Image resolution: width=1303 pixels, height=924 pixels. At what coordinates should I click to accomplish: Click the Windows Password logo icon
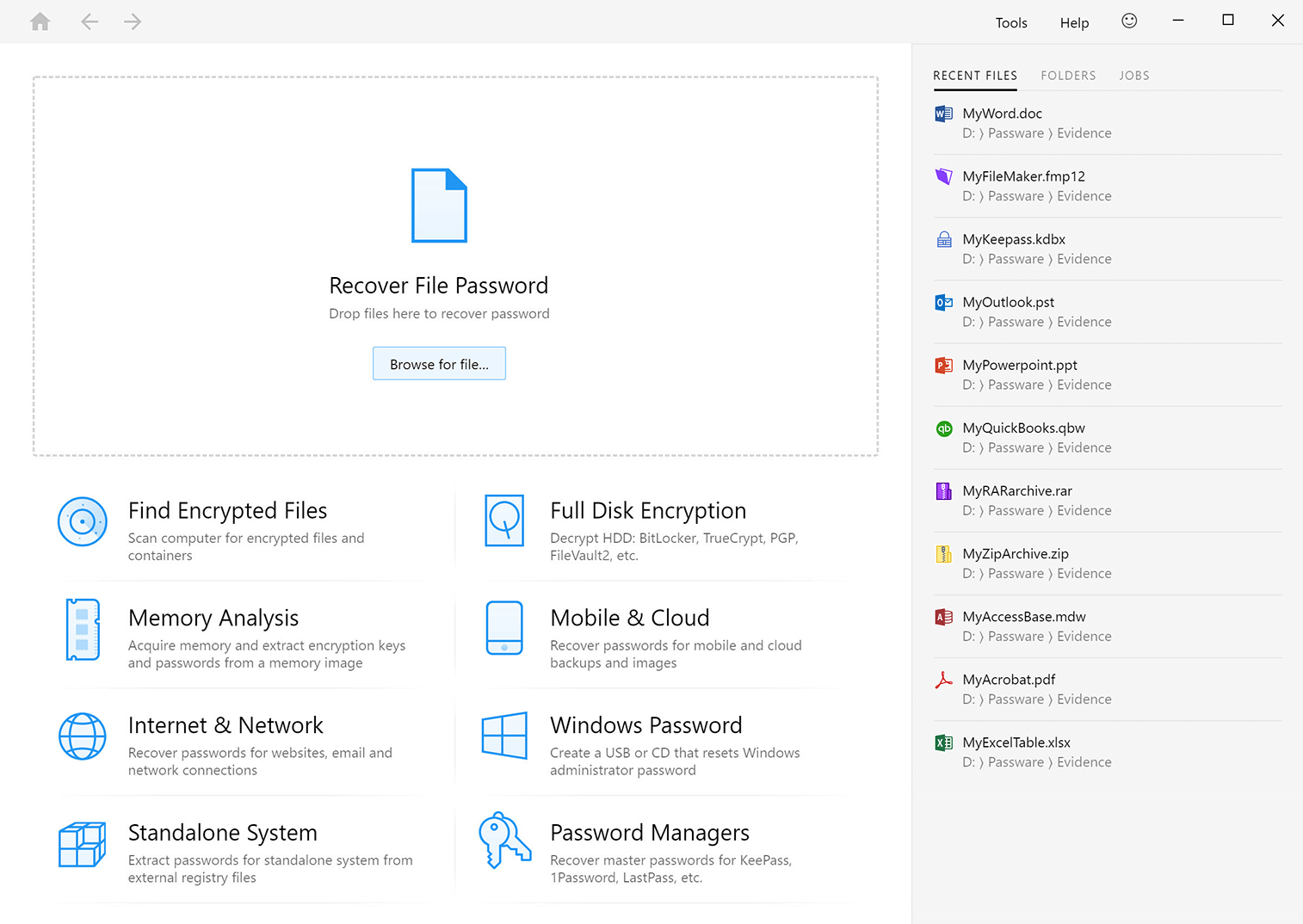pos(504,736)
